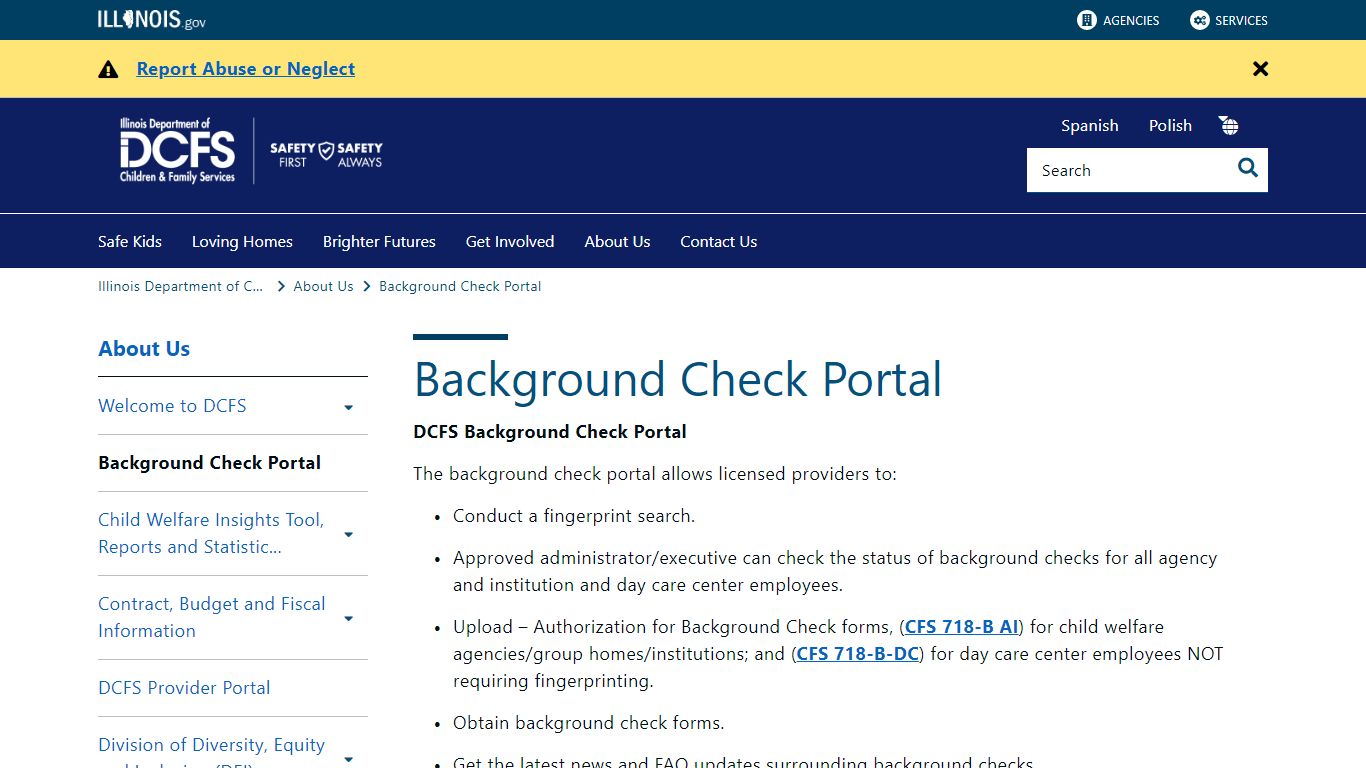Open the Services menu label
The height and width of the screenshot is (768, 1366).
coord(1241,20)
